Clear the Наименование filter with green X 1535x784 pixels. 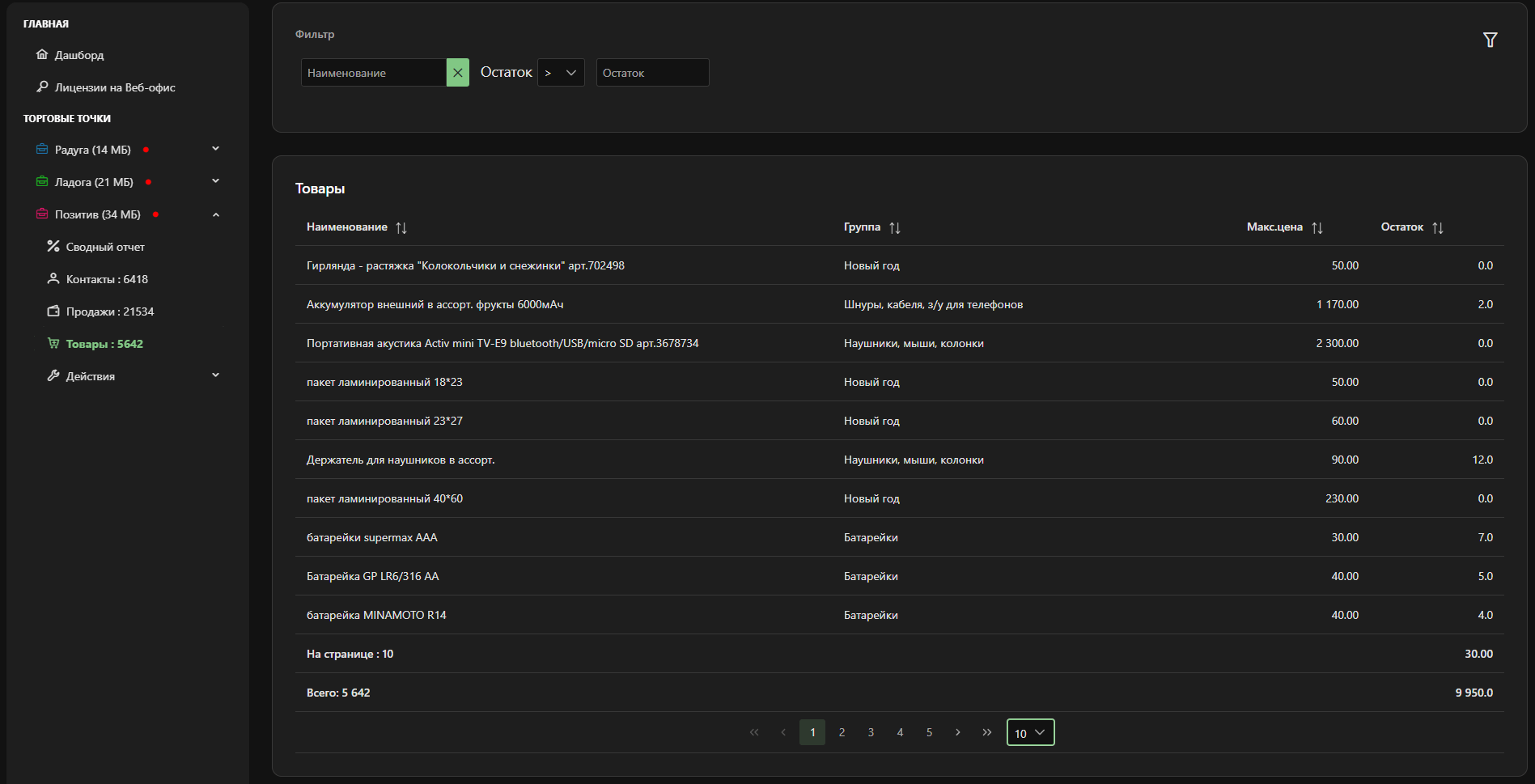point(457,73)
